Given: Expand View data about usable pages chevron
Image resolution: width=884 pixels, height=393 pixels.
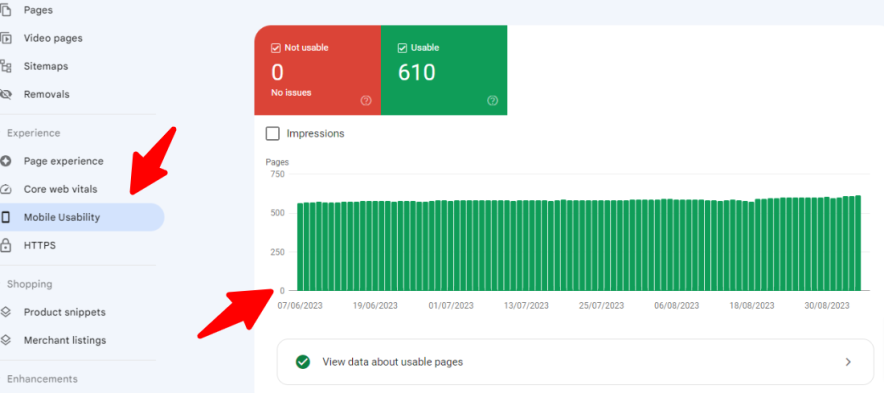Looking at the screenshot, I should click(x=848, y=362).
